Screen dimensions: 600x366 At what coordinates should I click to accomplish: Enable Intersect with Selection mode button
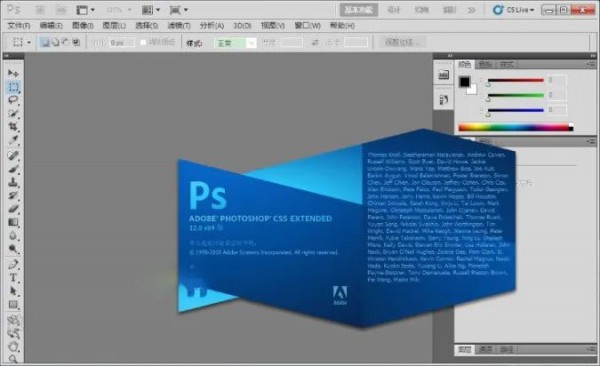point(76,42)
